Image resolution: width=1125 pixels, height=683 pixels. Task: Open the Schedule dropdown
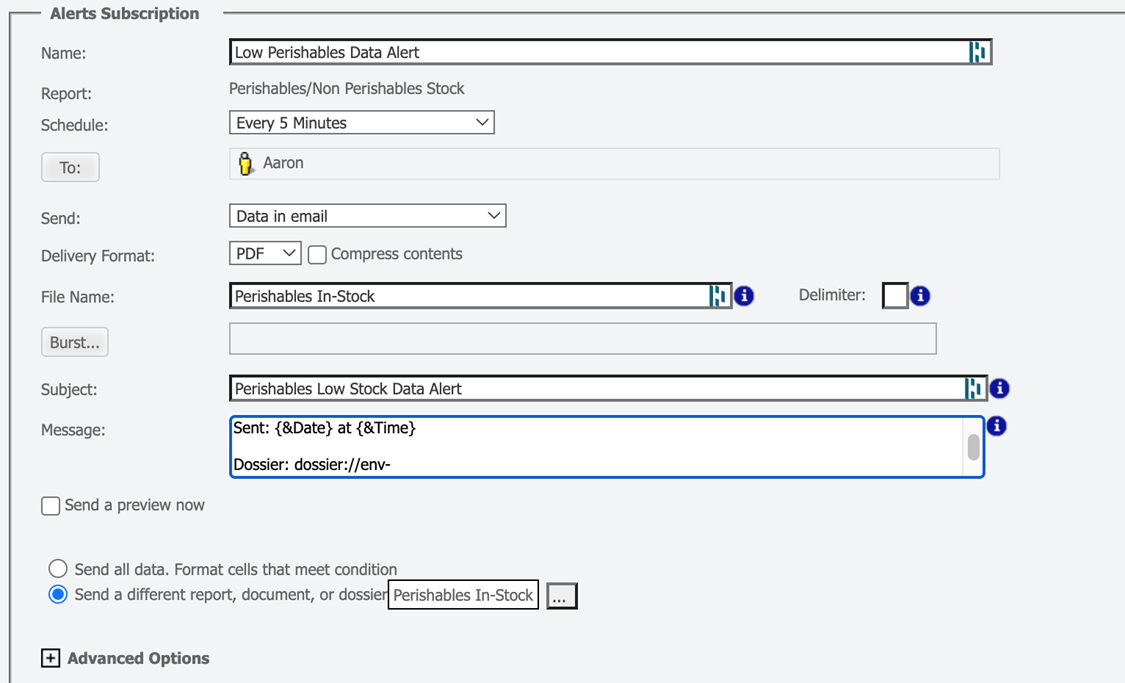pyautogui.click(x=361, y=123)
